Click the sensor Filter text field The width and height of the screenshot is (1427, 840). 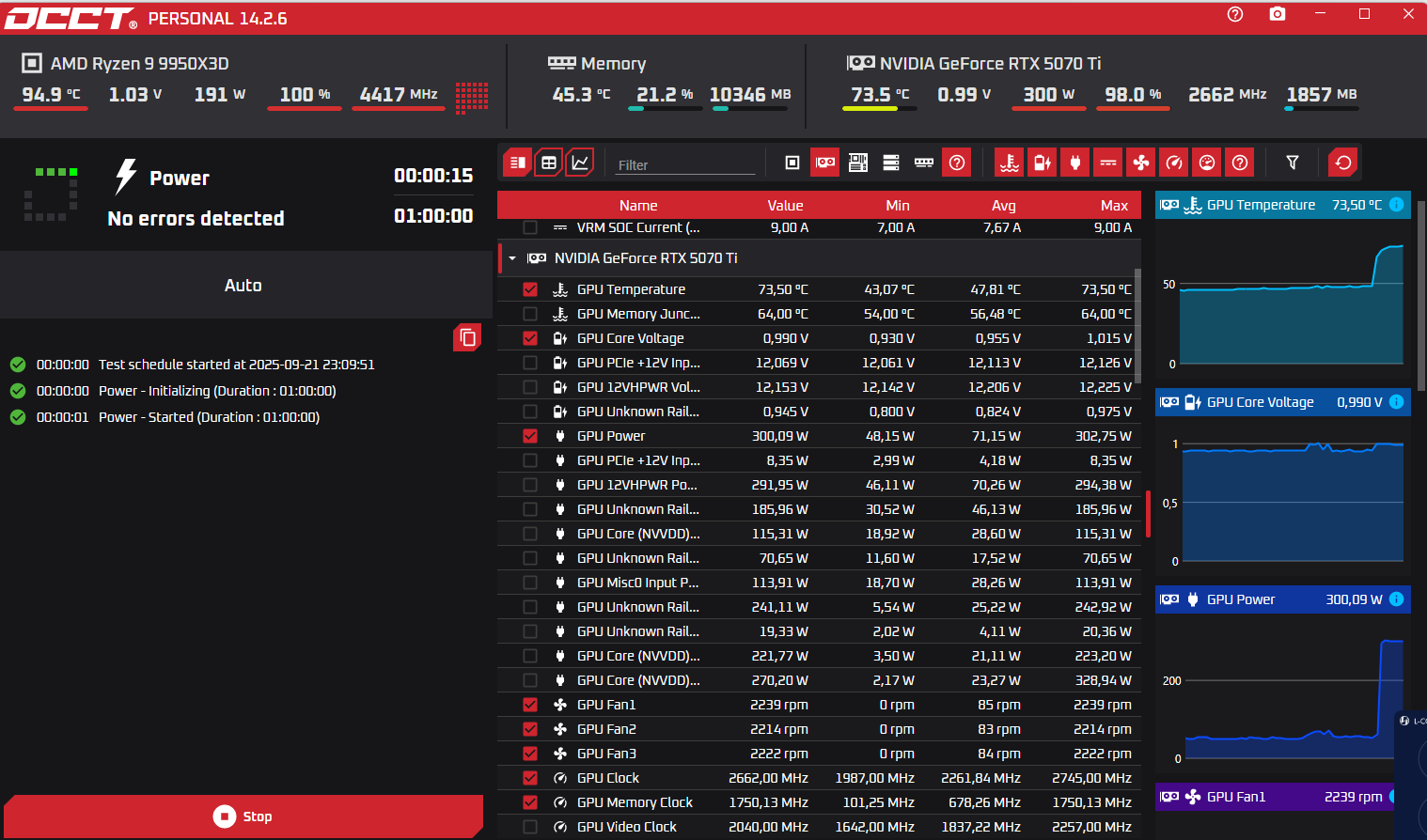685,164
